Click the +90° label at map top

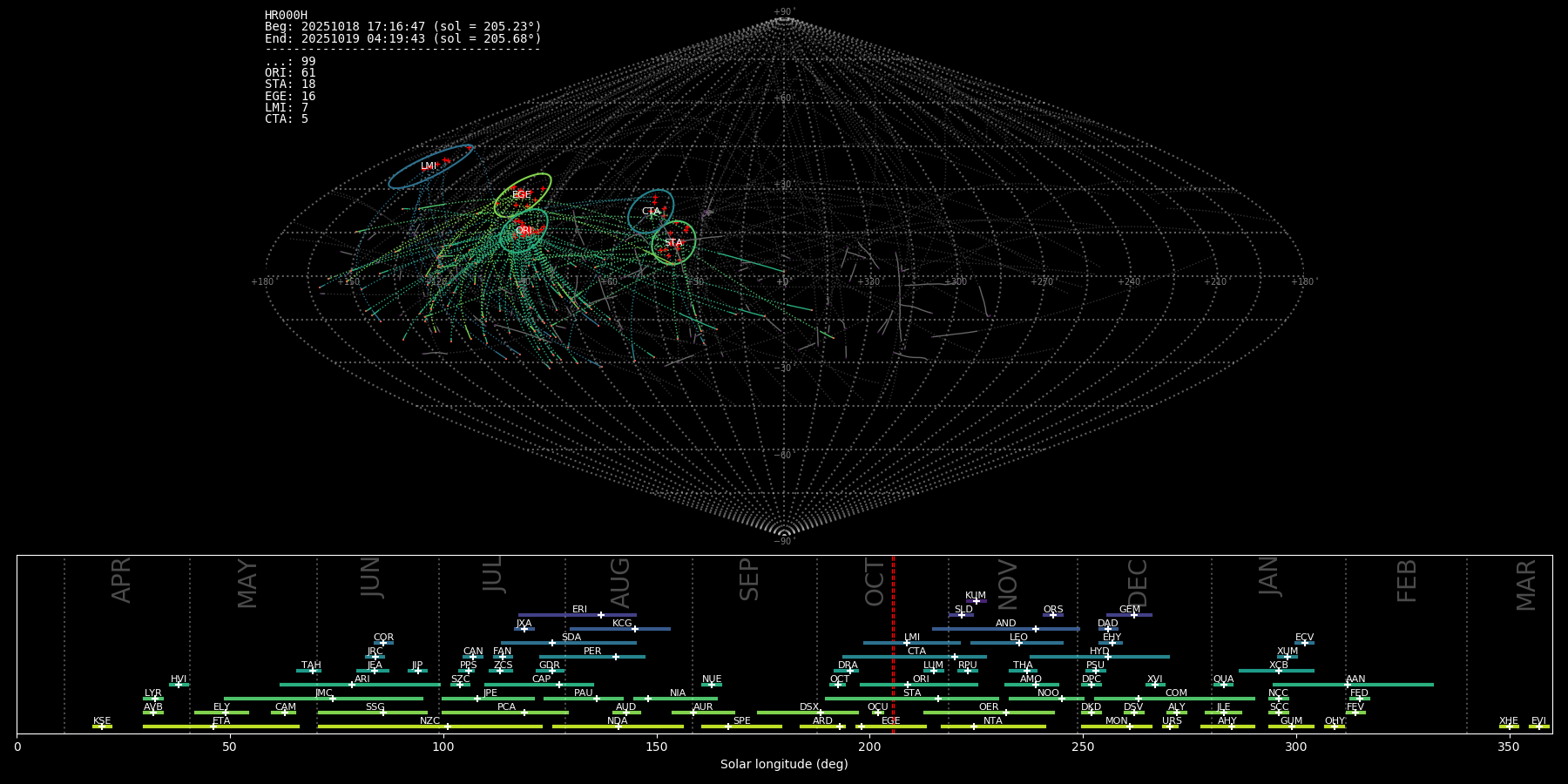(784, 11)
